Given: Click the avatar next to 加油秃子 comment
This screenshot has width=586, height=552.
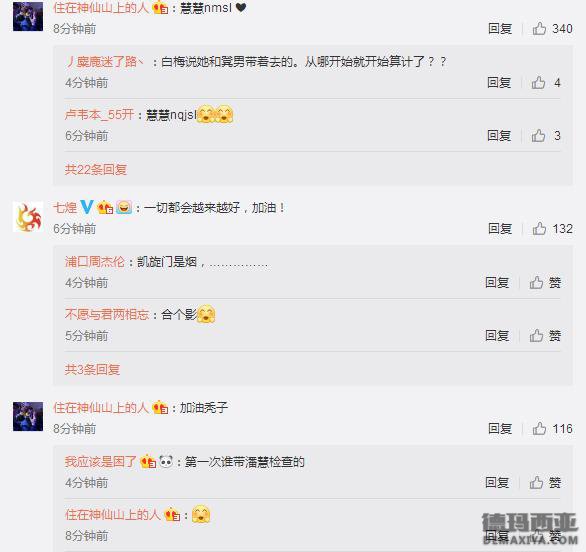Looking at the screenshot, I should click(28, 416).
